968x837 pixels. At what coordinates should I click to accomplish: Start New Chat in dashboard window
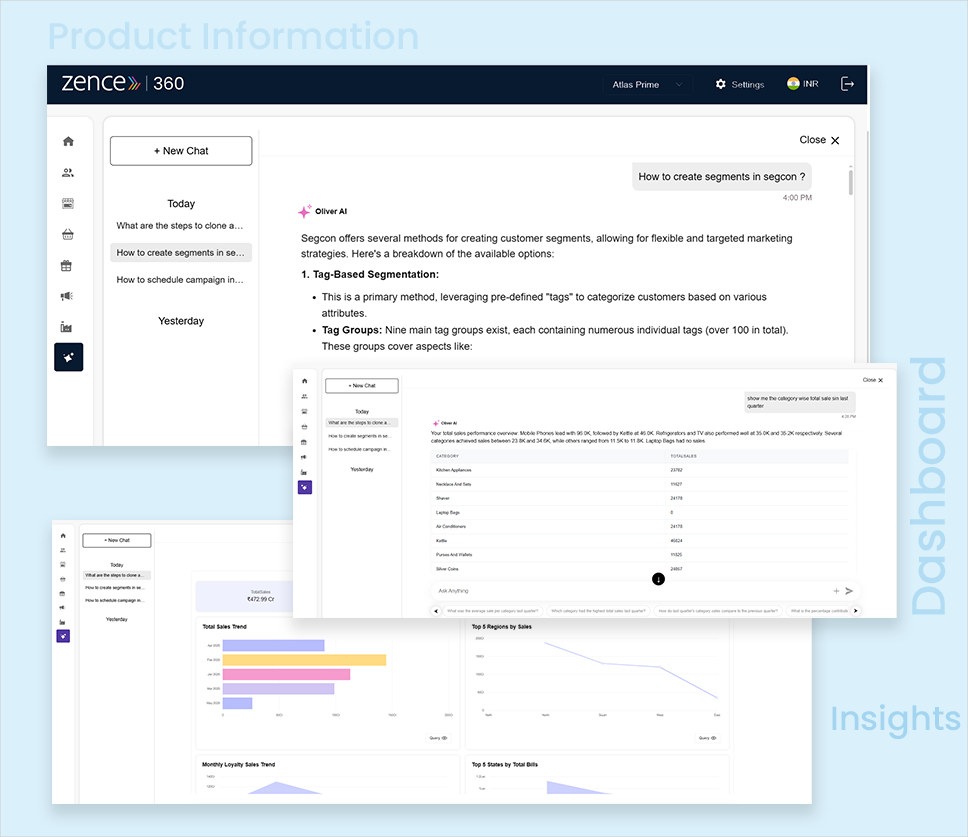117,541
